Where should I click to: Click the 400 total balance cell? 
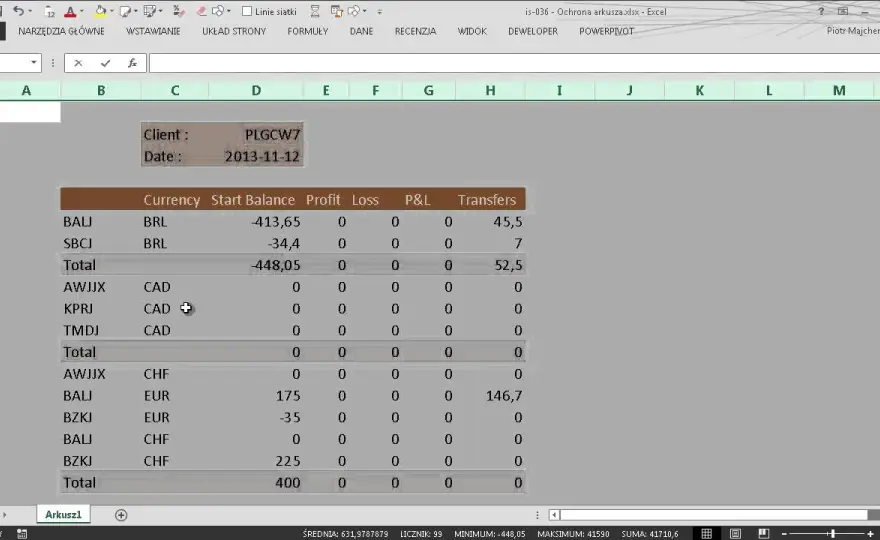(256, 482)
